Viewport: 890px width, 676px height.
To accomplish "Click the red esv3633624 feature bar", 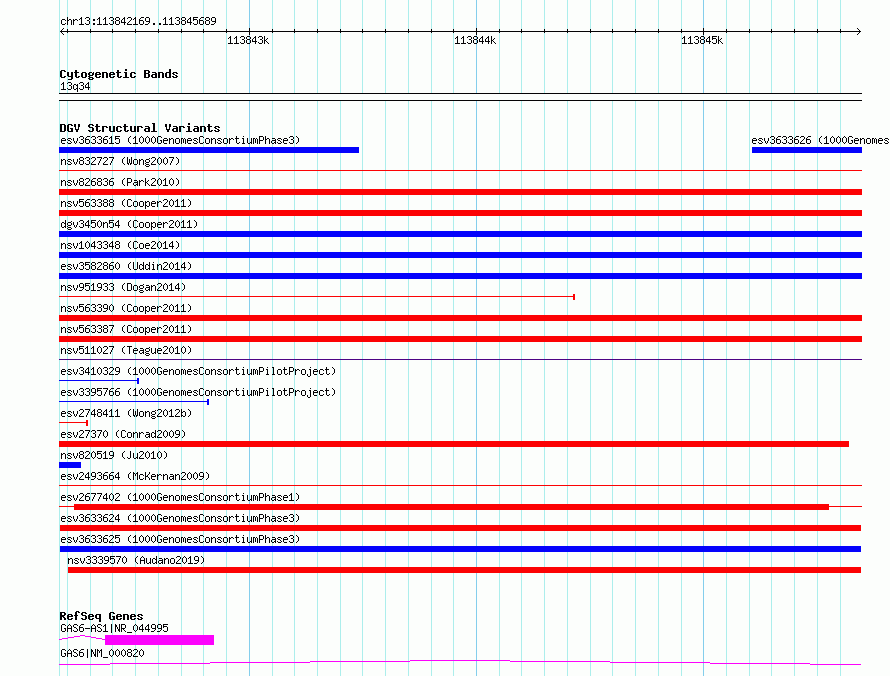I will pyautogui.click(x=460, y=528).
